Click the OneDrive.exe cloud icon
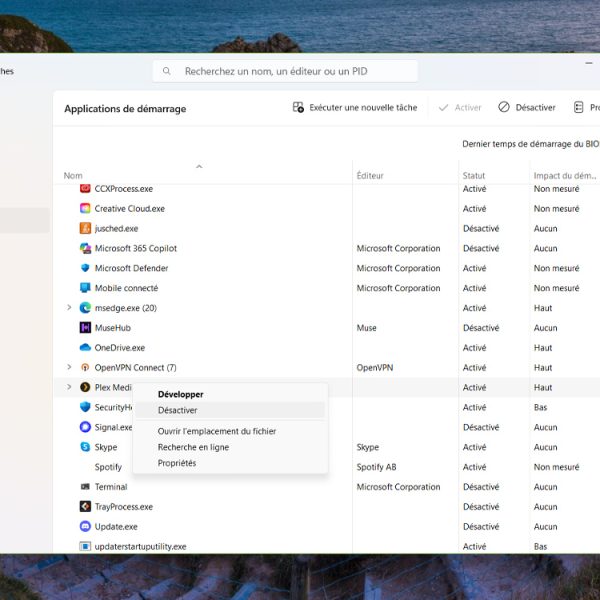Viewport: 600px width, 600px height. [x=85, y=347]
